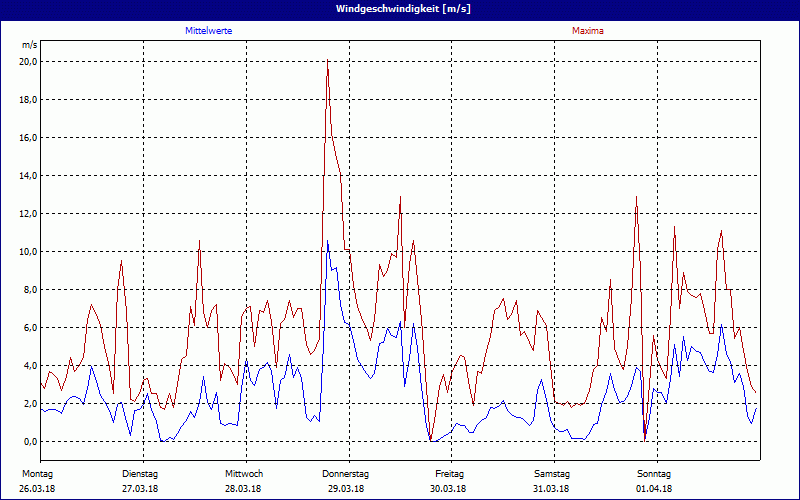Click the 6,0 y-axis value
The image size is (800, 500).
click(31, 328)
